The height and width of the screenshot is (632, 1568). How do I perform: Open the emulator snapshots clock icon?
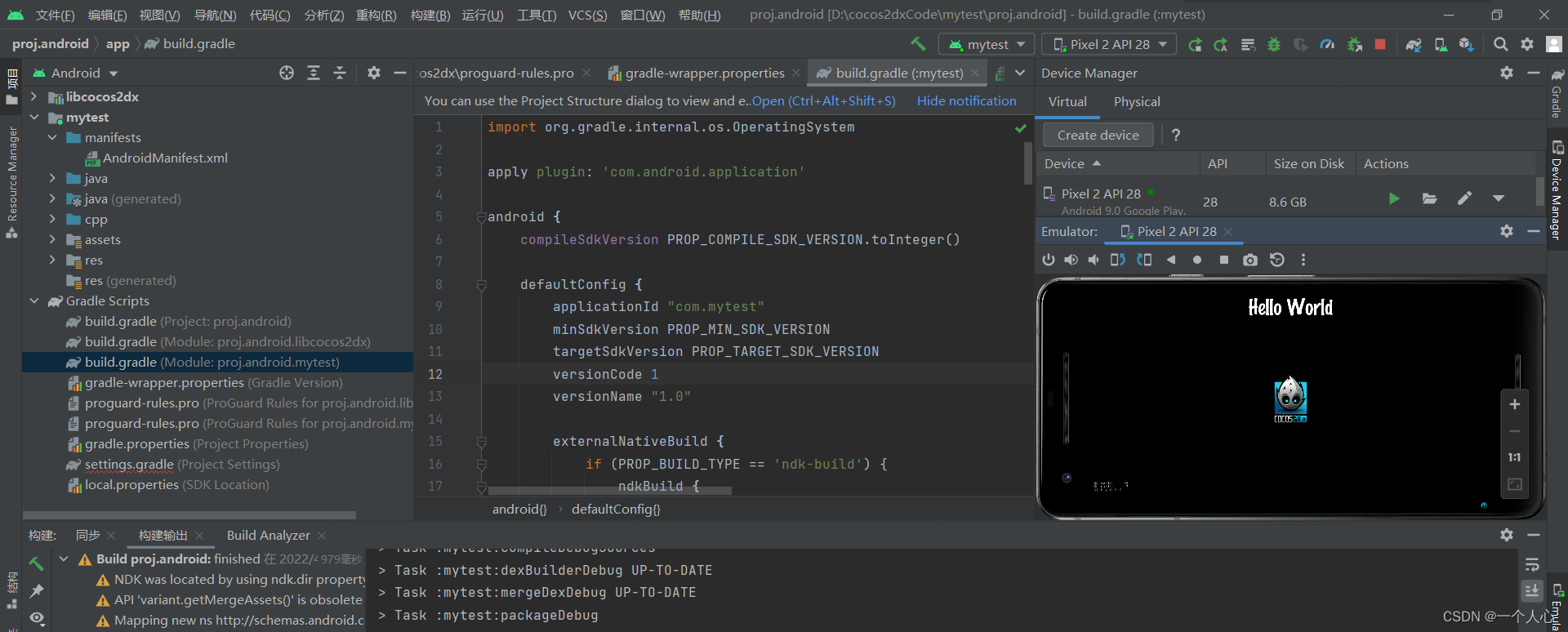[1277, 260]
